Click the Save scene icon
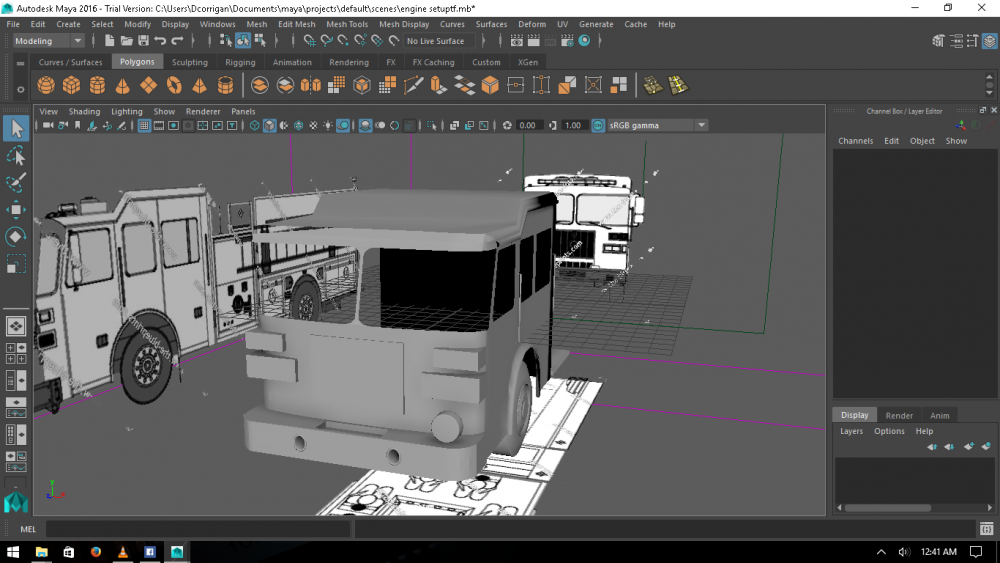Image resolution: width=1000 pixels, height=563 pixels. 143,41
